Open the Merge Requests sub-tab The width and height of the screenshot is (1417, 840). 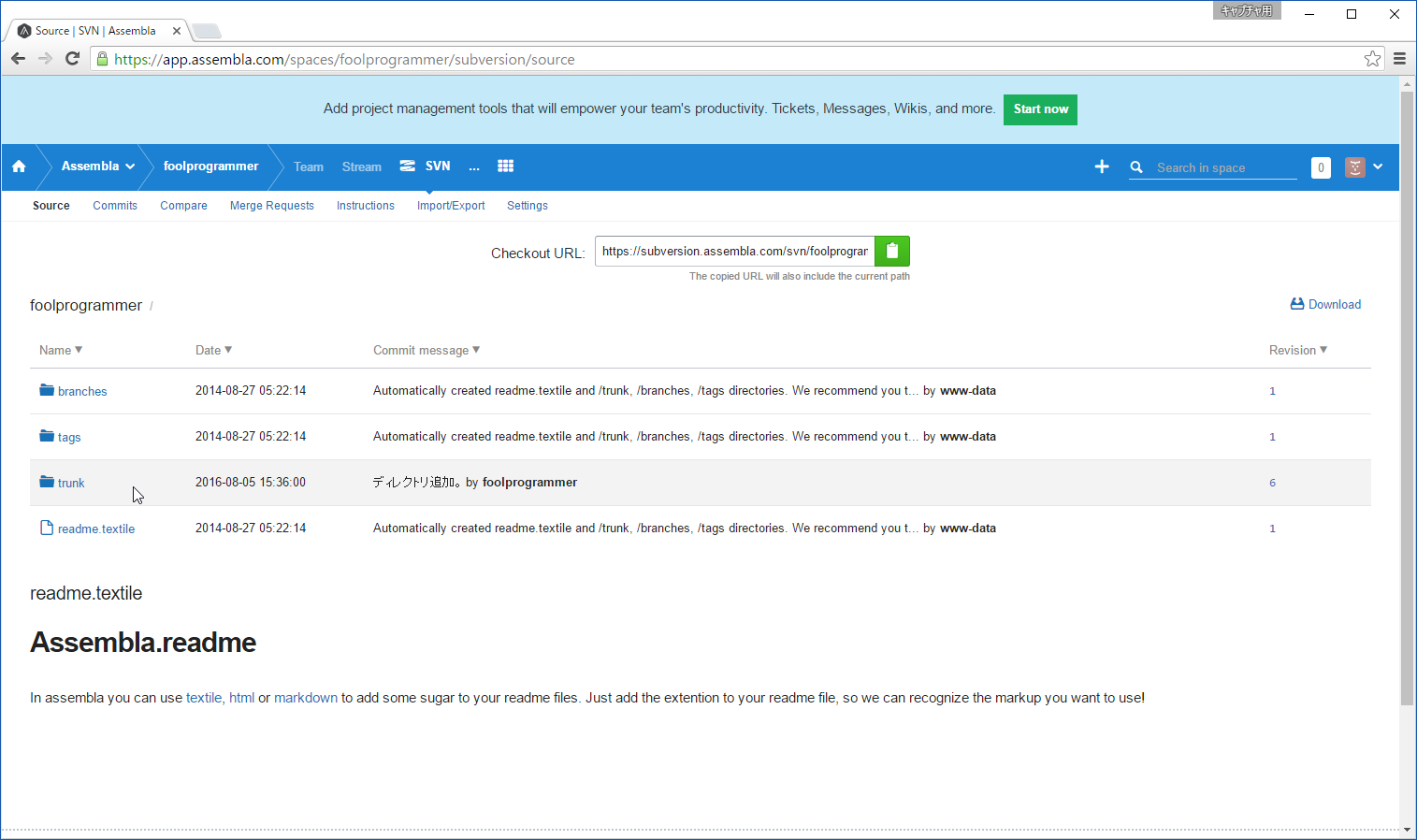coord(272,206)
